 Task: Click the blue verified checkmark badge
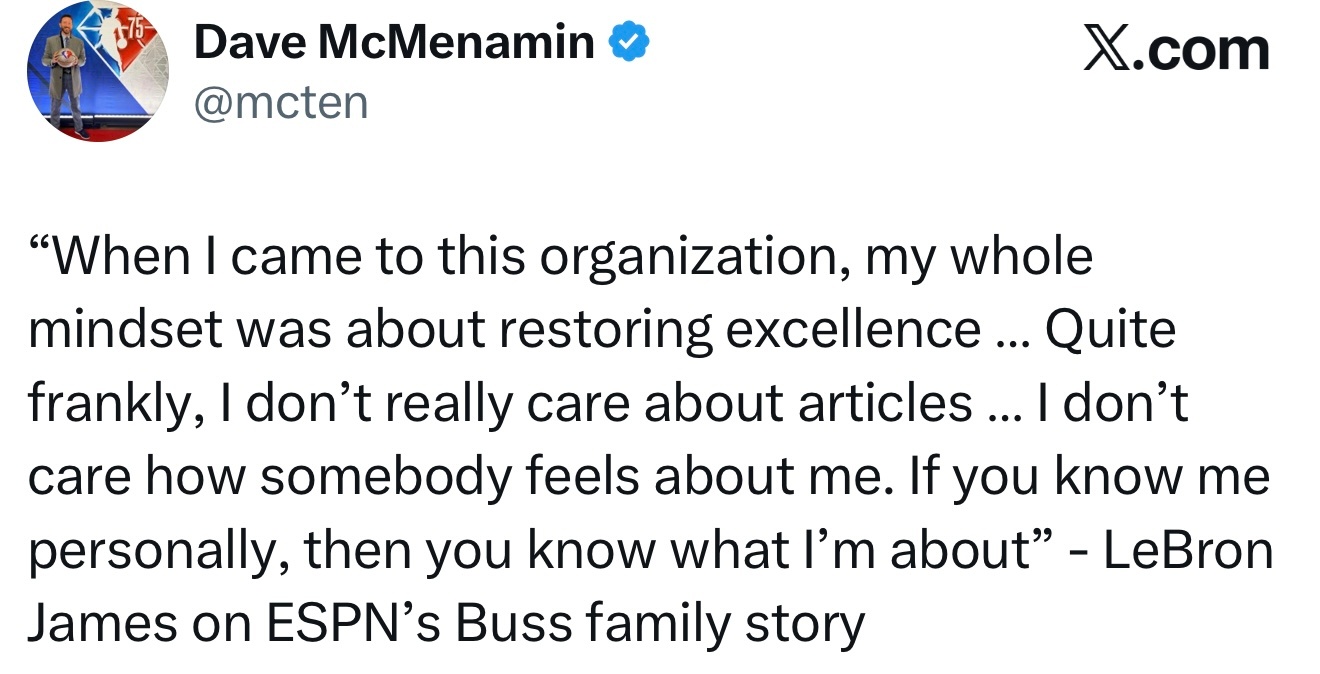click(630, 42)
